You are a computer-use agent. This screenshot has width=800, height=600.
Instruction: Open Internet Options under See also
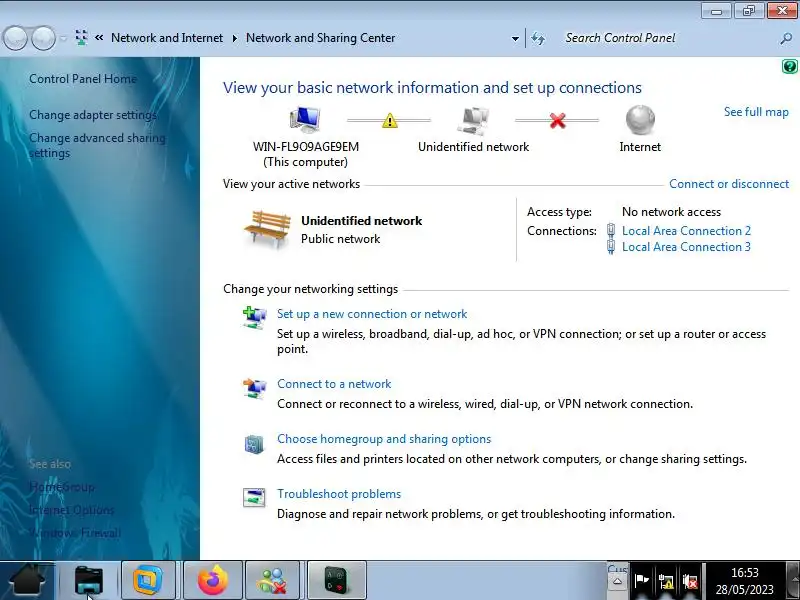coord(71,510)
